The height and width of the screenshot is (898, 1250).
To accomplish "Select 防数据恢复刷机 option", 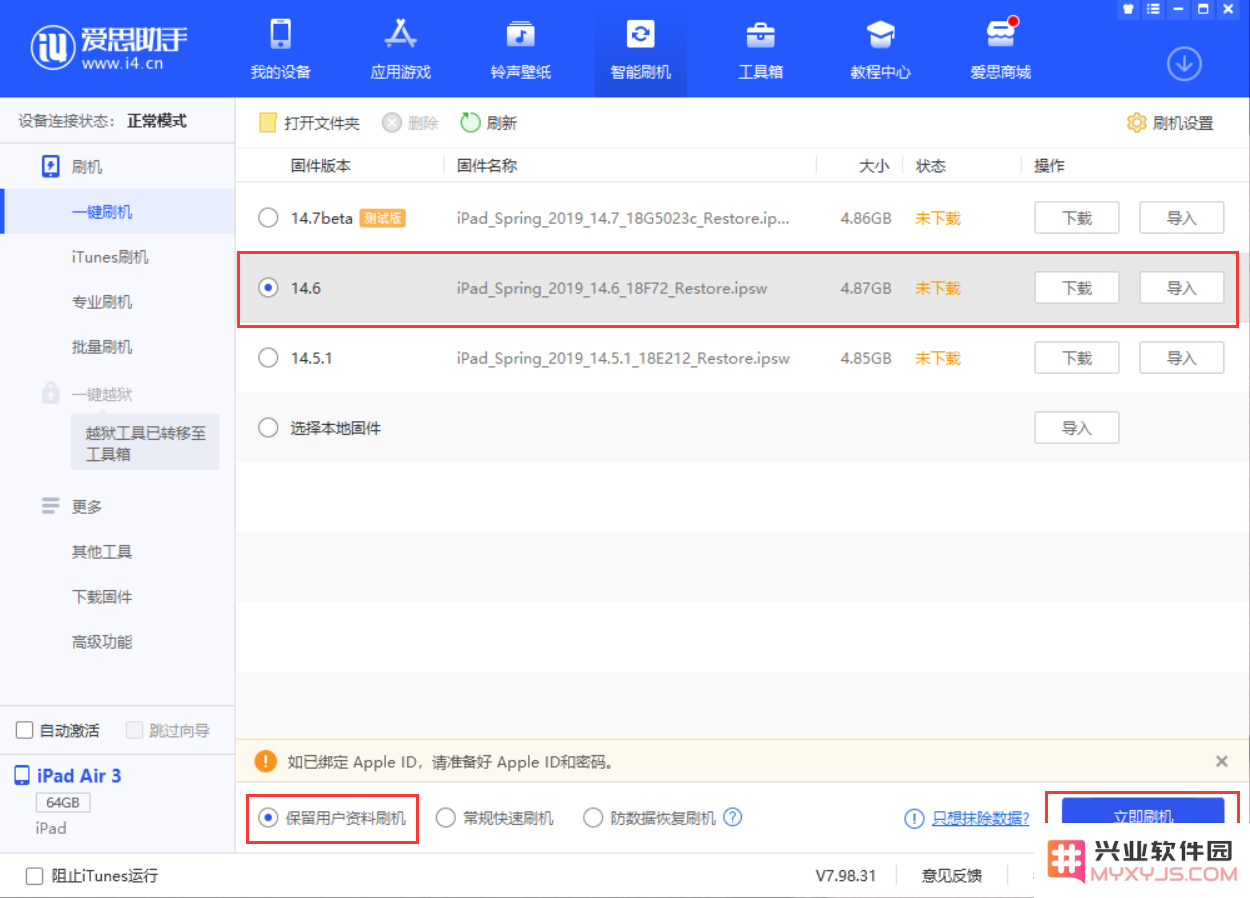I will [650, 818].
